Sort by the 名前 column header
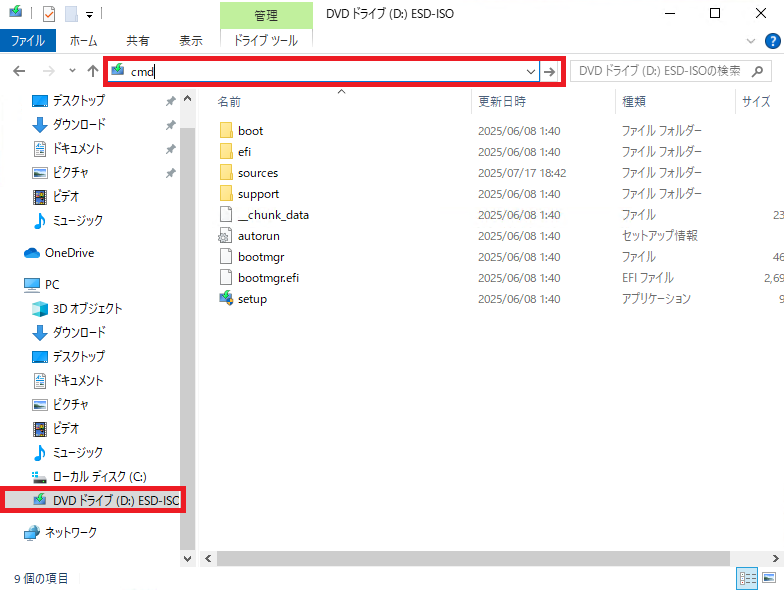Image resolution: width=784 pixels, height=590 pixels. pyautogui.click(x=229, y=102)
